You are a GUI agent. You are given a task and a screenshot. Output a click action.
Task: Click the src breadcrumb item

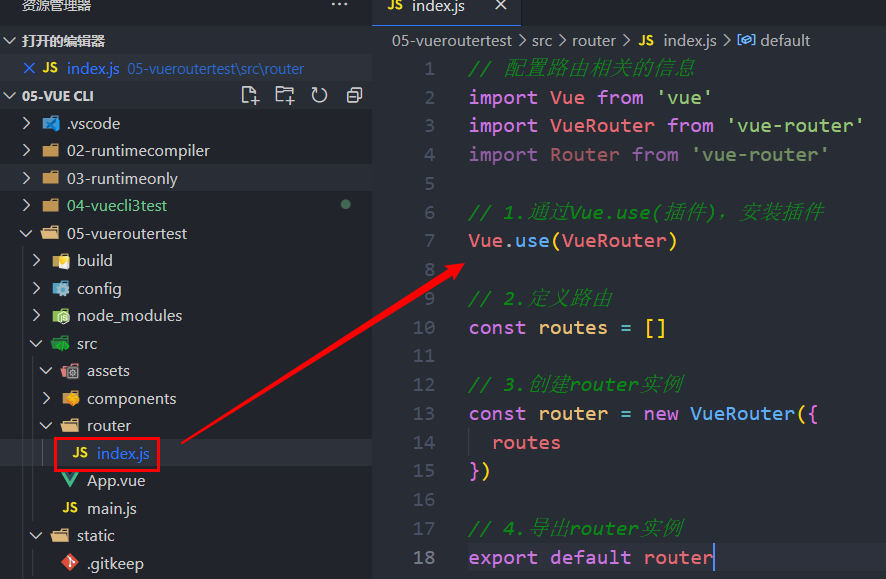pos(542,40)
